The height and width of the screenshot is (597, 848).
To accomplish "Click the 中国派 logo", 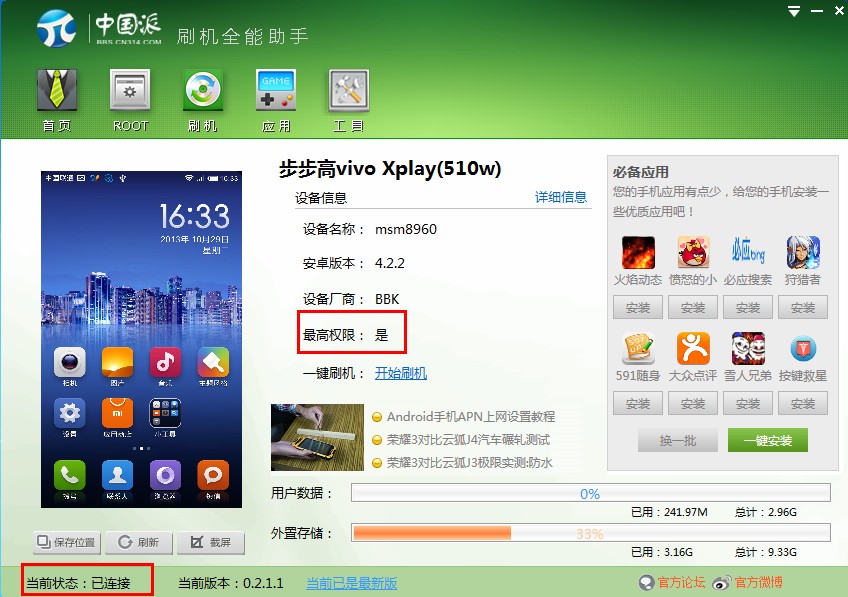I will pyautogui.click(x=100, y=28).
